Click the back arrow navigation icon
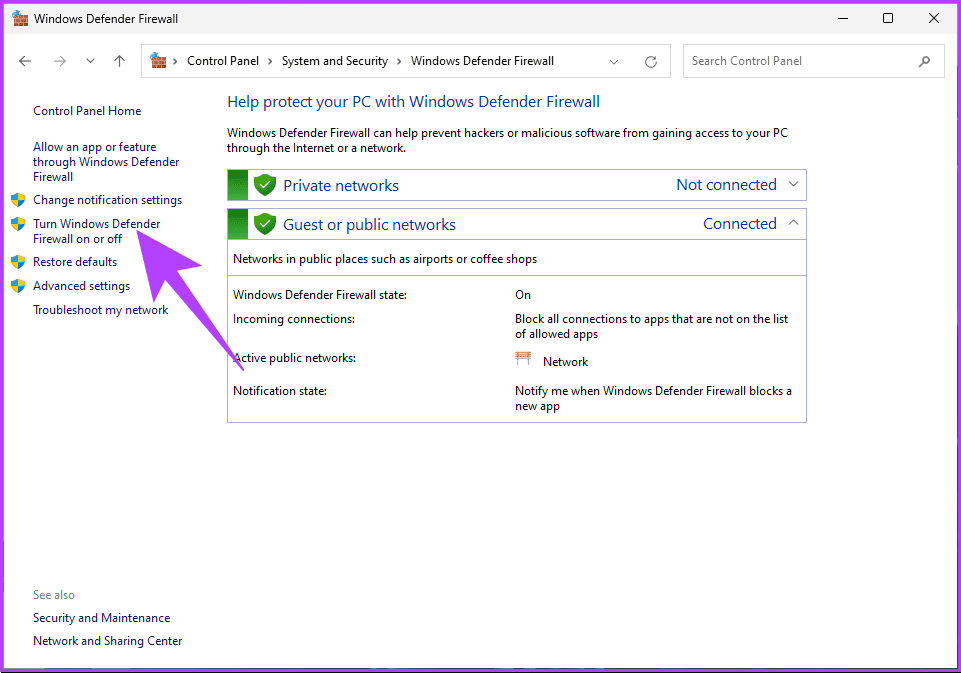 (25, 61)
